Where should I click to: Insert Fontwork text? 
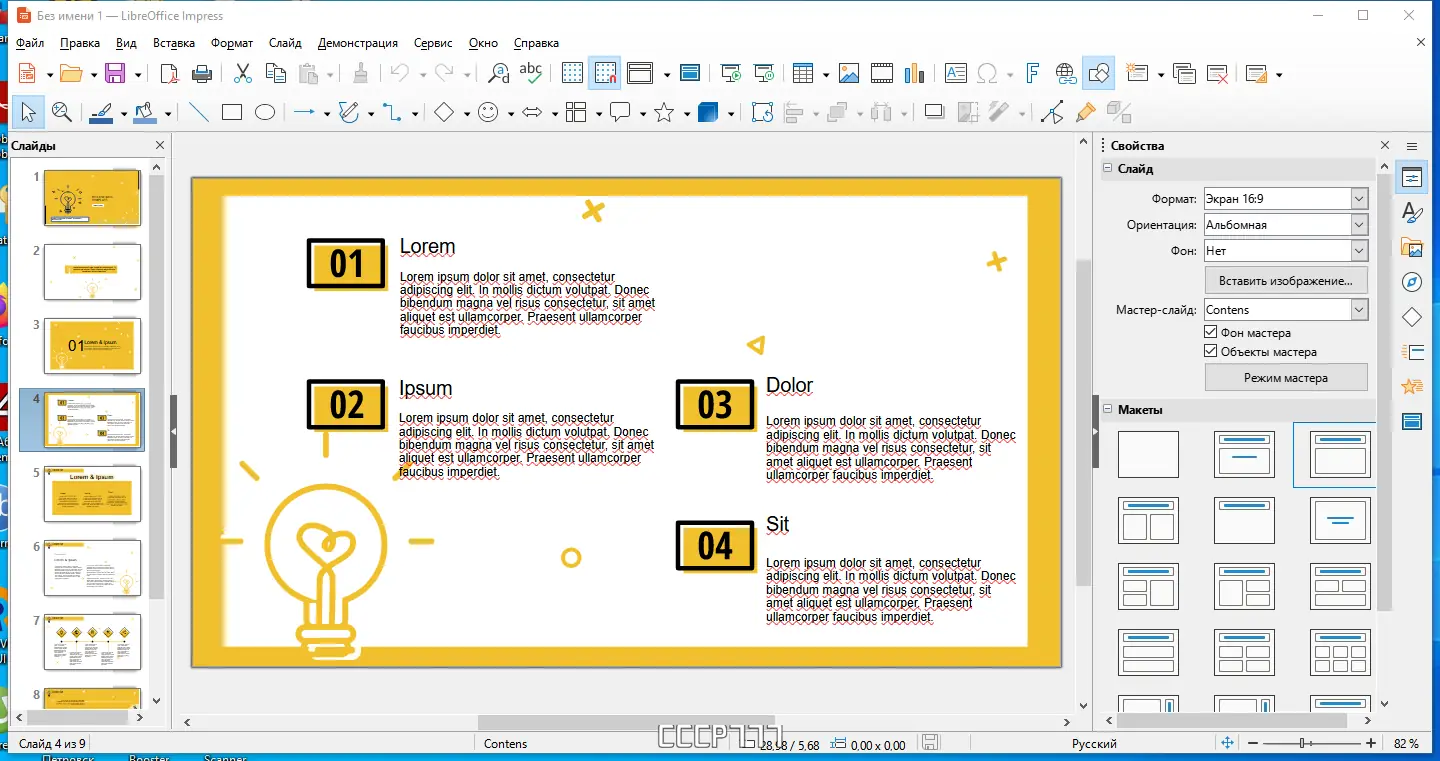[1033, 73]
